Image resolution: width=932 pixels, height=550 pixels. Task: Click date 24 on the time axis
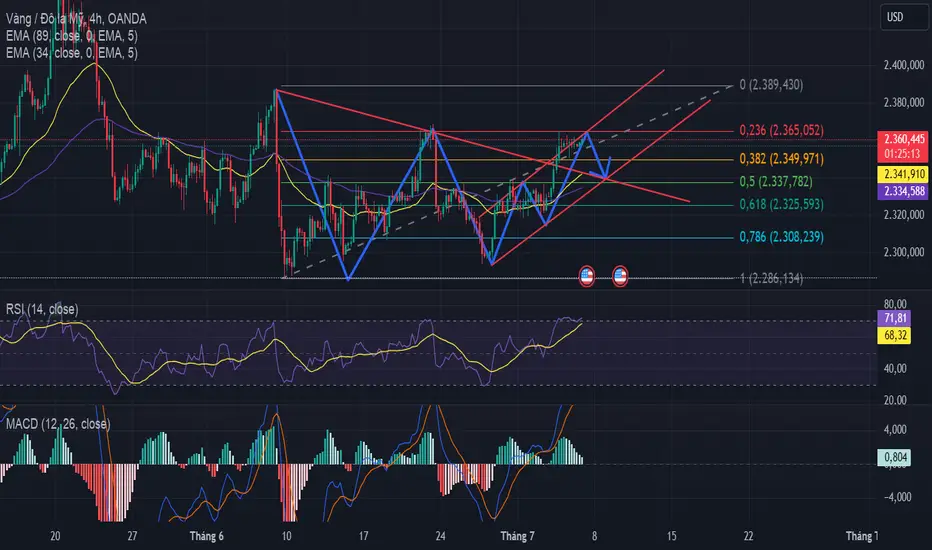[x=440, y=536]
